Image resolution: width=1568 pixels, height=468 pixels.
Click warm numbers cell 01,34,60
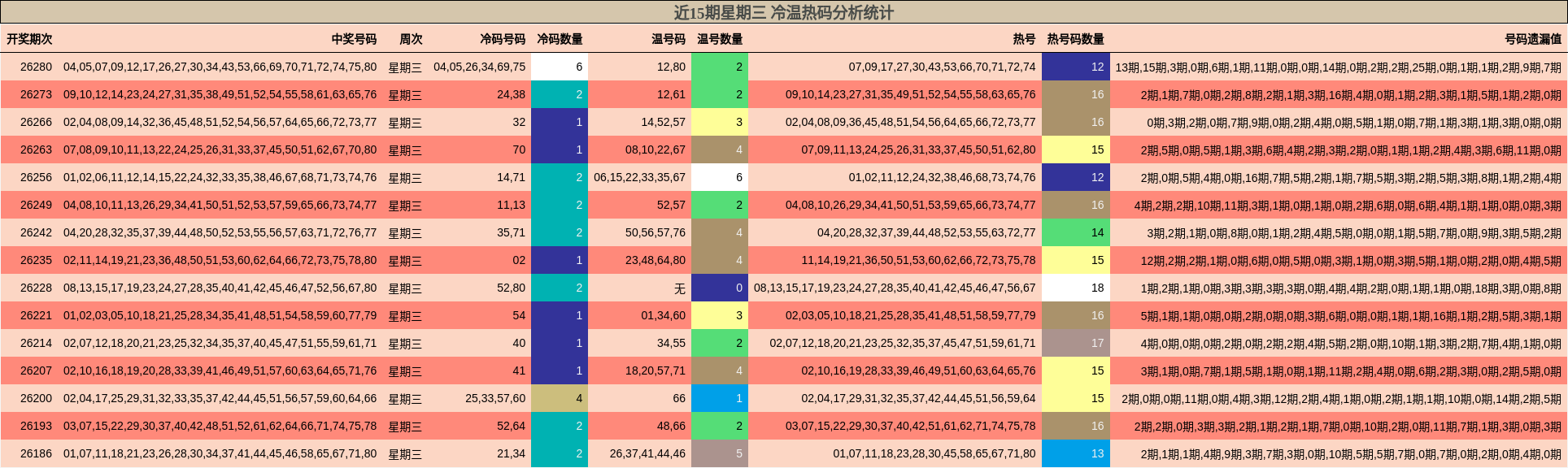[664, 315]
